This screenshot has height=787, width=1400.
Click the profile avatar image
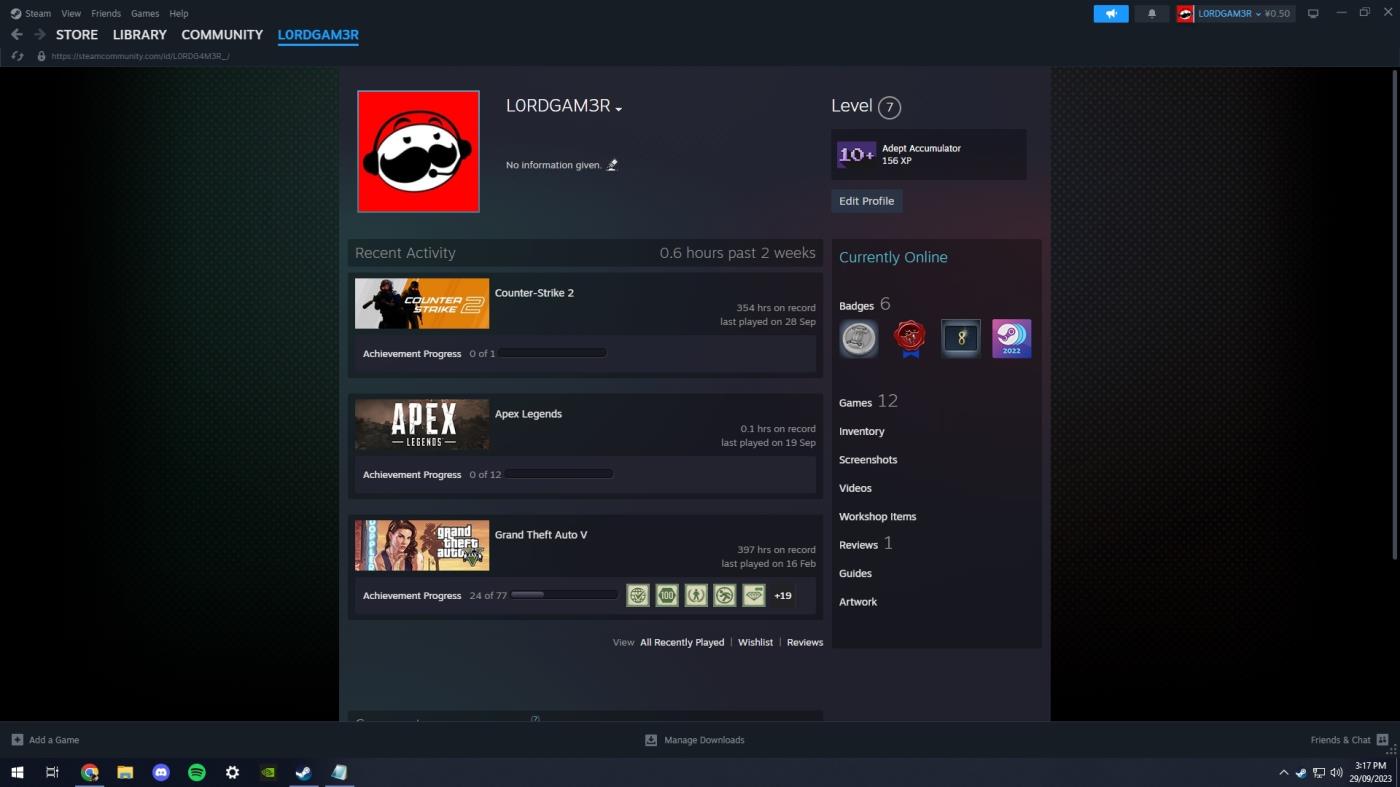click(418, 152)
